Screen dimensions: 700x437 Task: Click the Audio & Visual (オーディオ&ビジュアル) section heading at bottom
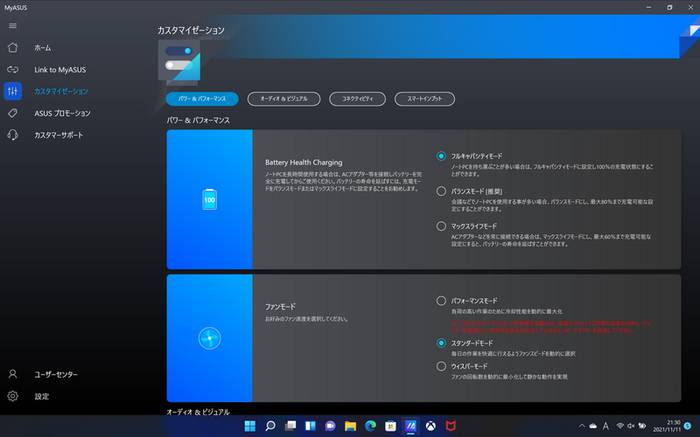coord(198,412)
